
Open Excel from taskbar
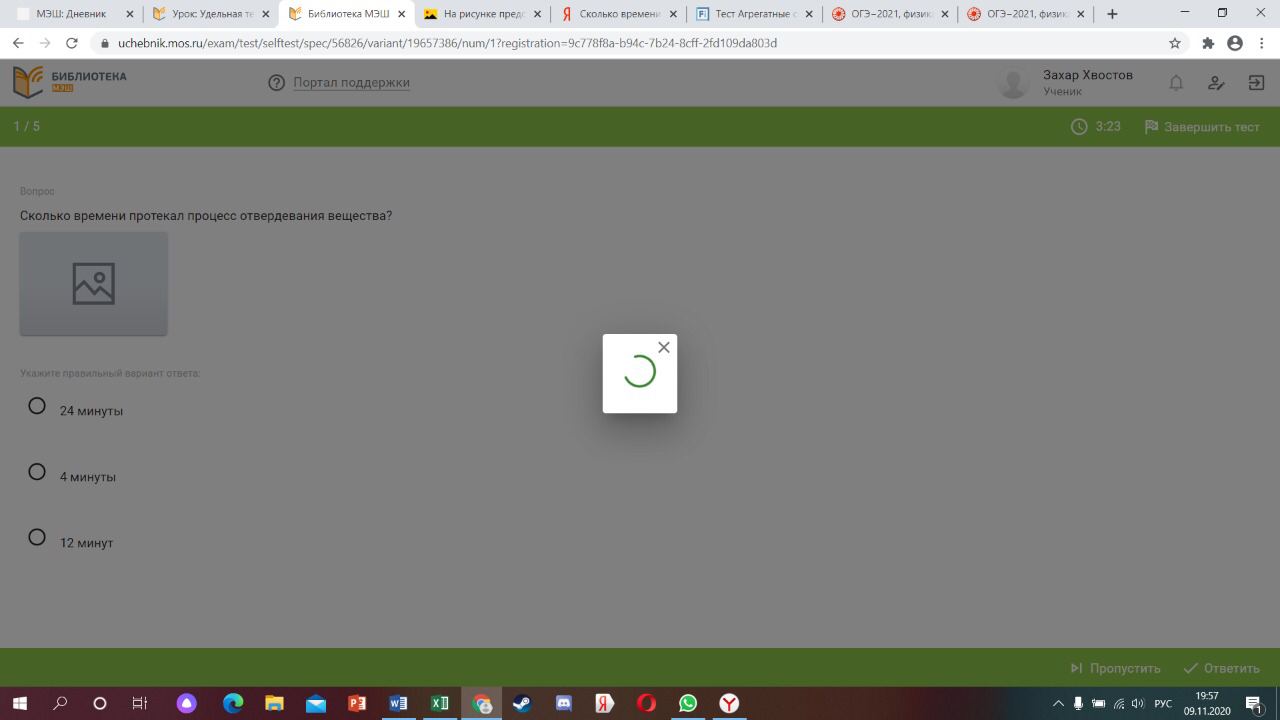(x=440, y=703)
